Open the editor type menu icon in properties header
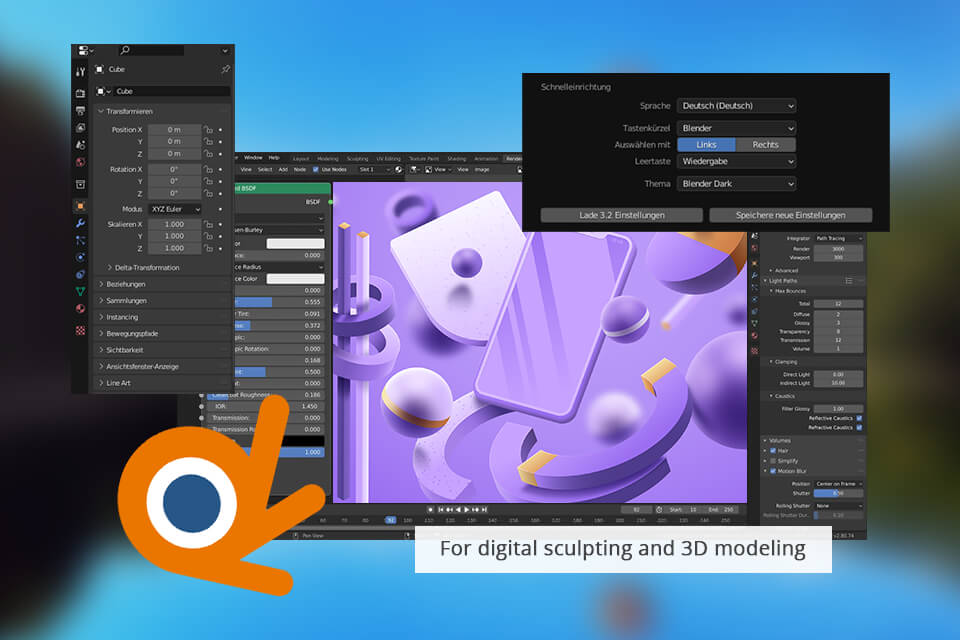Viewport: 960px width, 640px height. [x=84, y=50]
